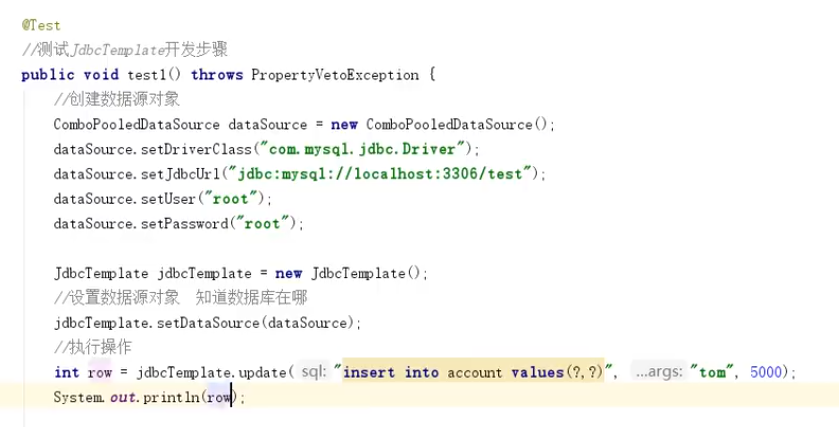Click the row argument inside println
The width and height of the screenshot is (839, 427).
(x=218, y=397)
